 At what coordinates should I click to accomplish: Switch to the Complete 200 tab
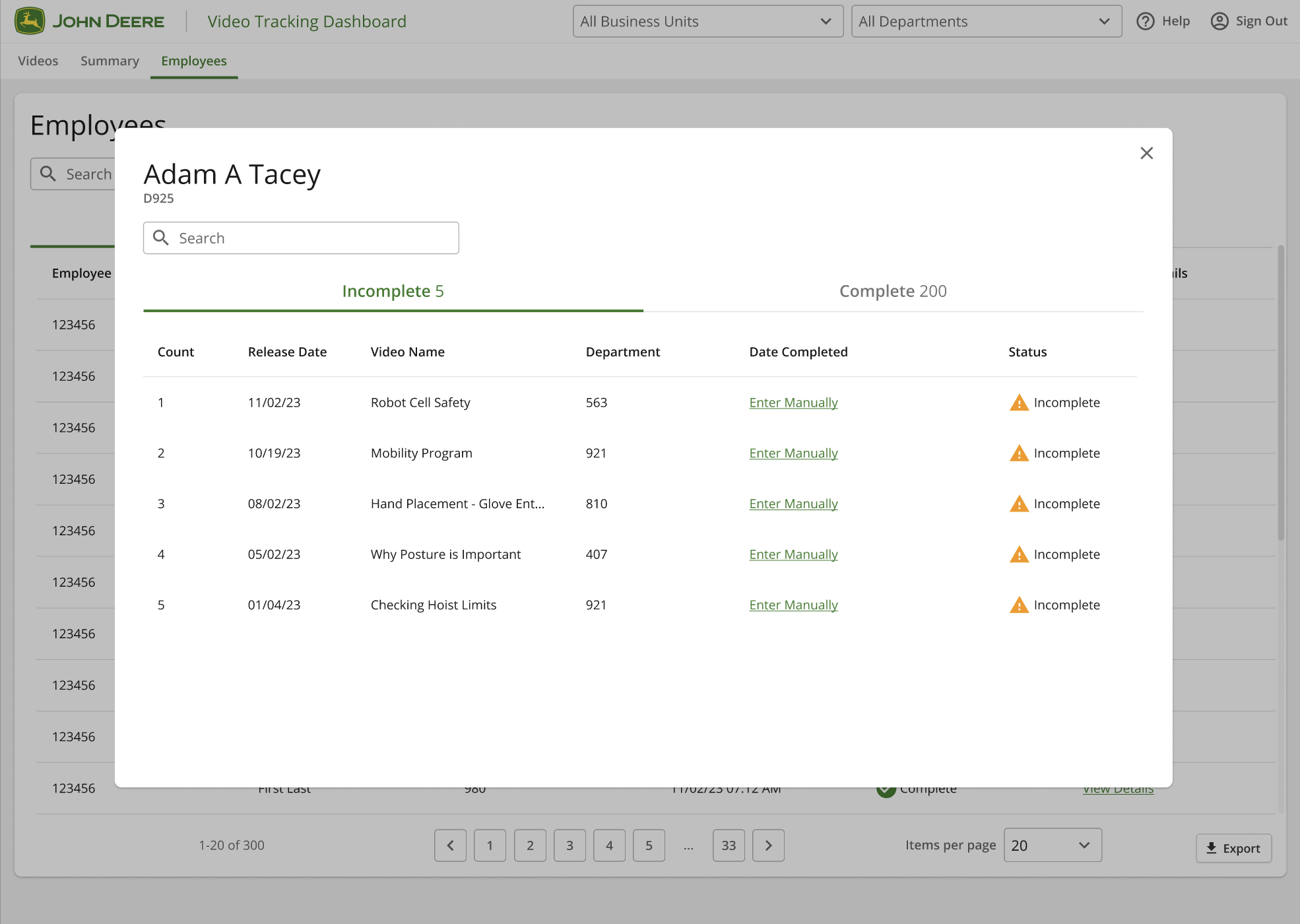click(894, 291)
